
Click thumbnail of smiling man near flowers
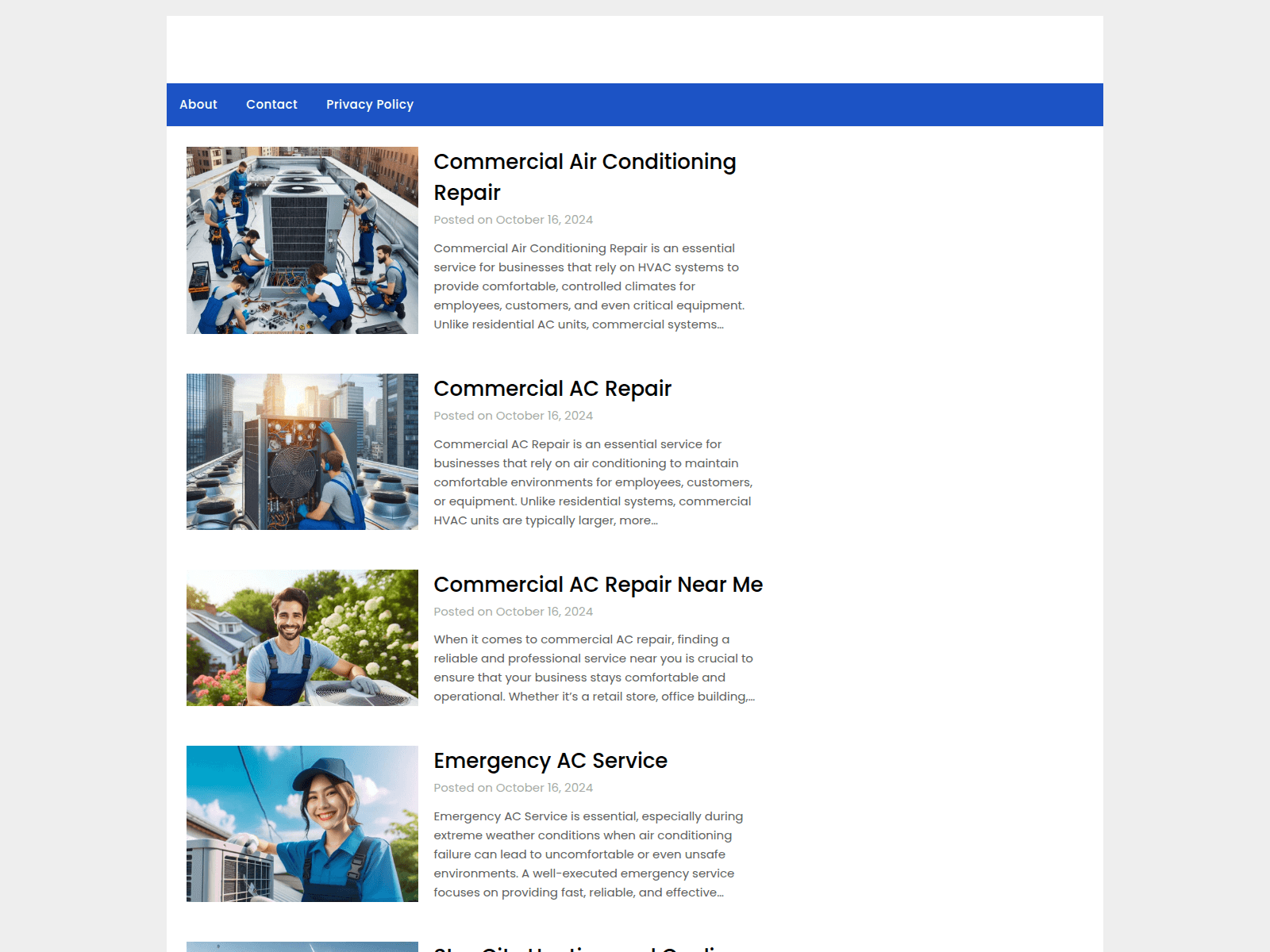tap(302, 638)
